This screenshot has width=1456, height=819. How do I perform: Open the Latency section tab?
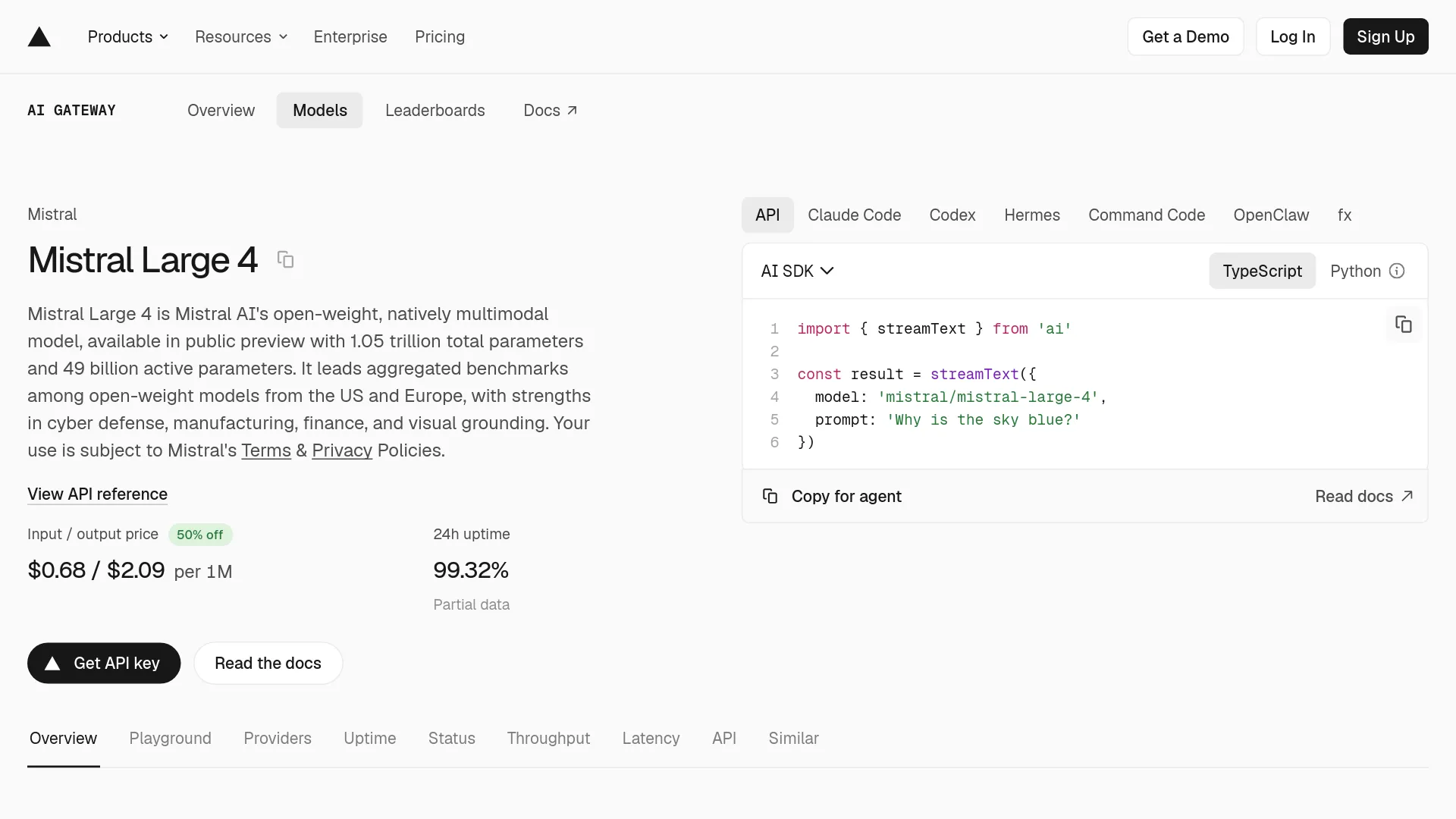[651, 738]
